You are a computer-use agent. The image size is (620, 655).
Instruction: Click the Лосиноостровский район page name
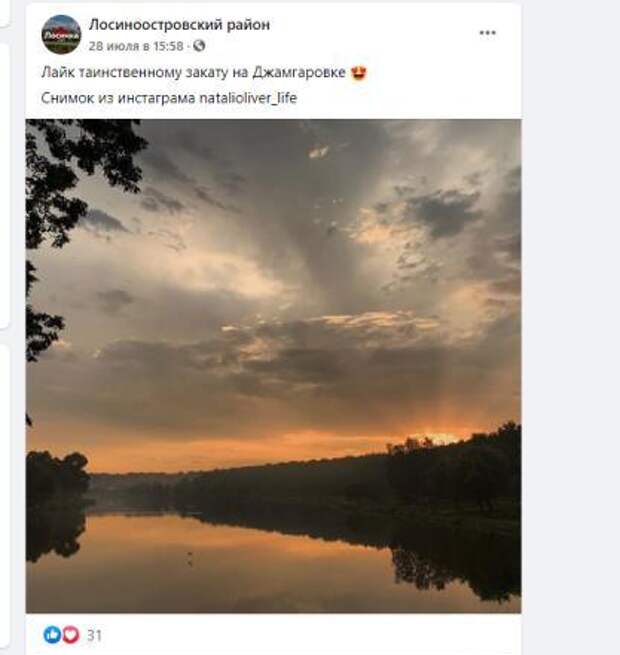(179, 25)
